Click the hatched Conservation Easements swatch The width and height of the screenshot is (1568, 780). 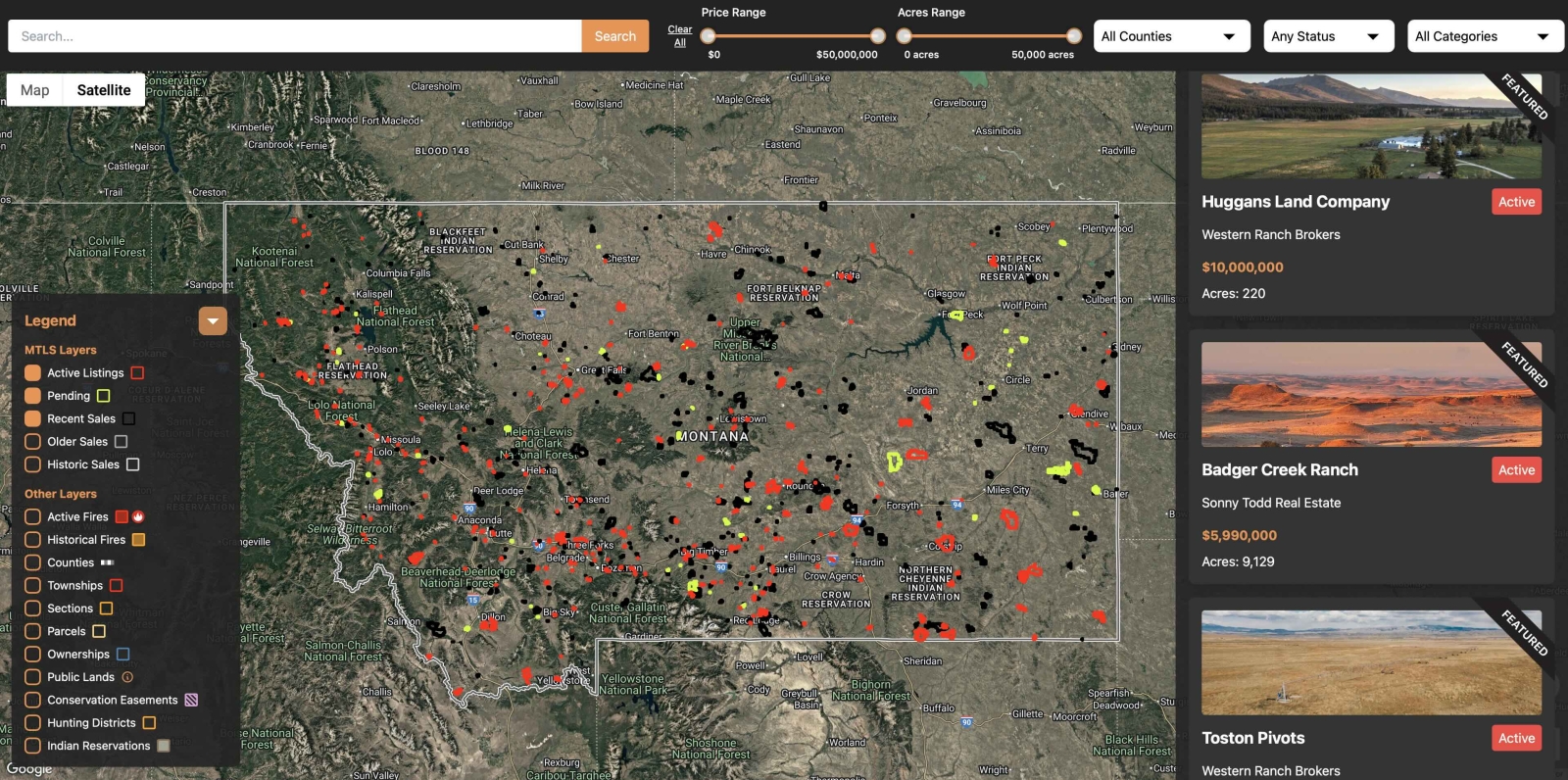pos(191,700)
